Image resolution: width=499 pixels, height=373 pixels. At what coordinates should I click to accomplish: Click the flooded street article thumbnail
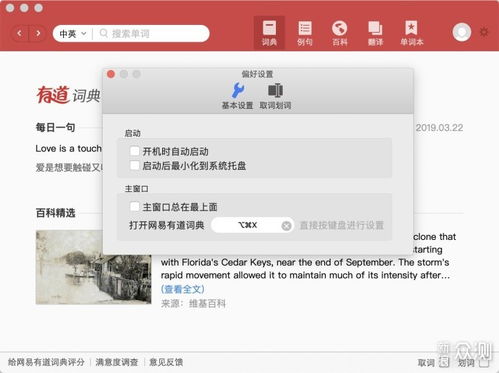coord(93,267)
